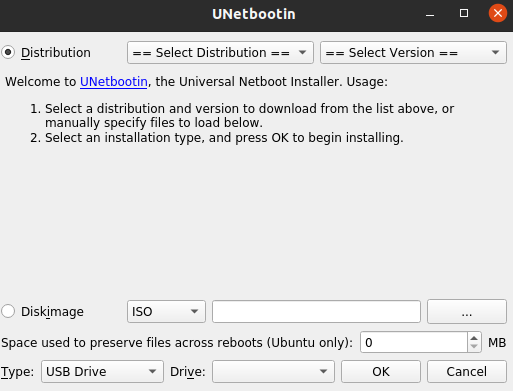Open the Select Distribution dropdown
The image size is (513, 391).
[220, 52]
